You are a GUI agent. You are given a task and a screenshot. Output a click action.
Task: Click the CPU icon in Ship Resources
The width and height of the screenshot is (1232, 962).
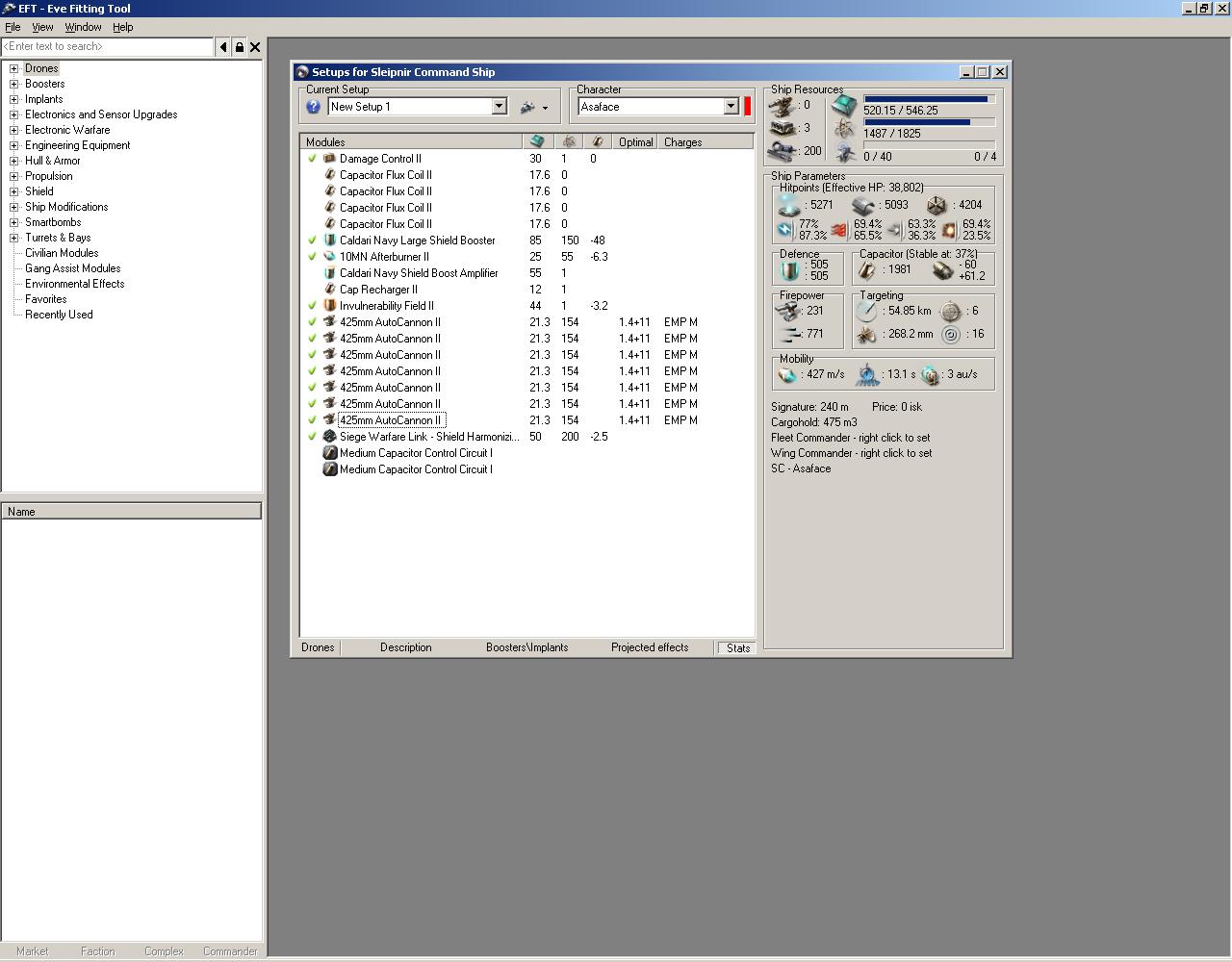[844, 105]
